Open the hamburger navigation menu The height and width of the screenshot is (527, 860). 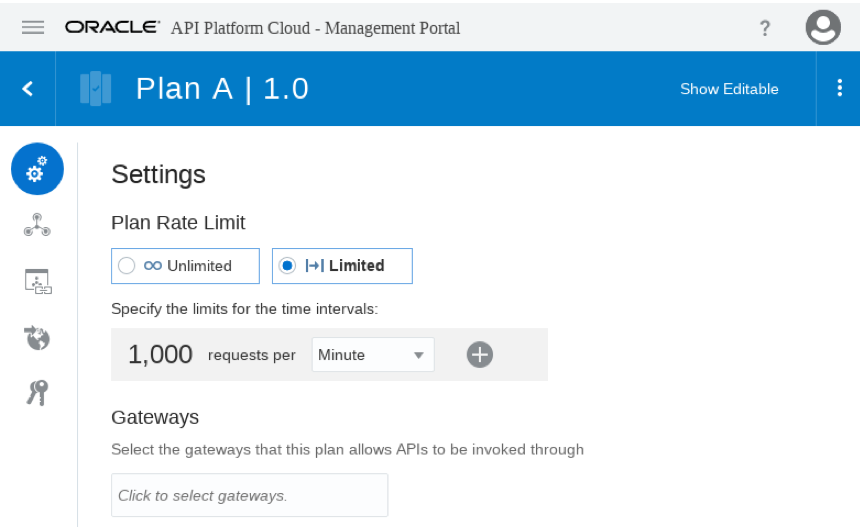(x=33, y=27)
